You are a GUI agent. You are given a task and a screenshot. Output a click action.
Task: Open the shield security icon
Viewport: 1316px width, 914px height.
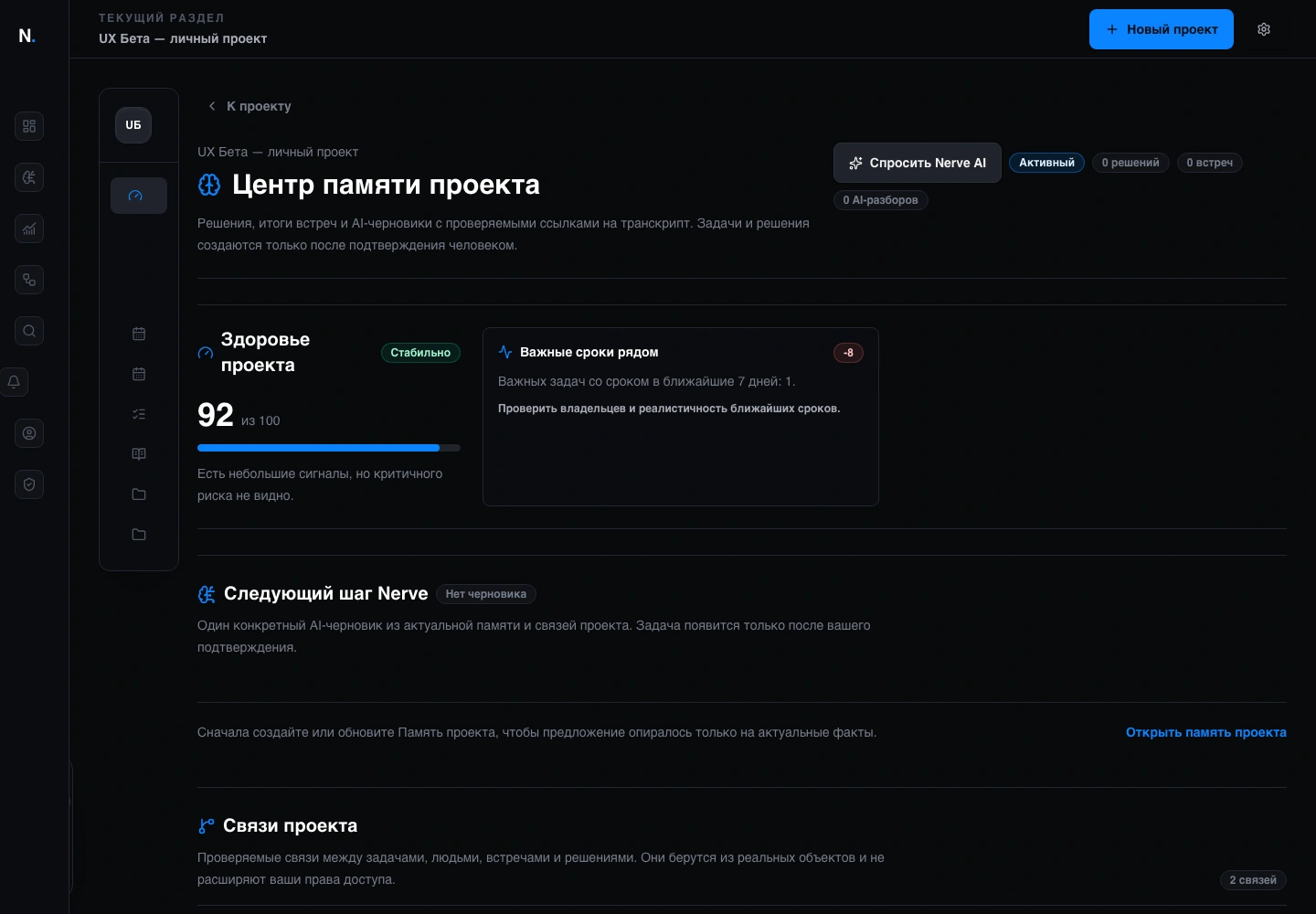(29, 484)
